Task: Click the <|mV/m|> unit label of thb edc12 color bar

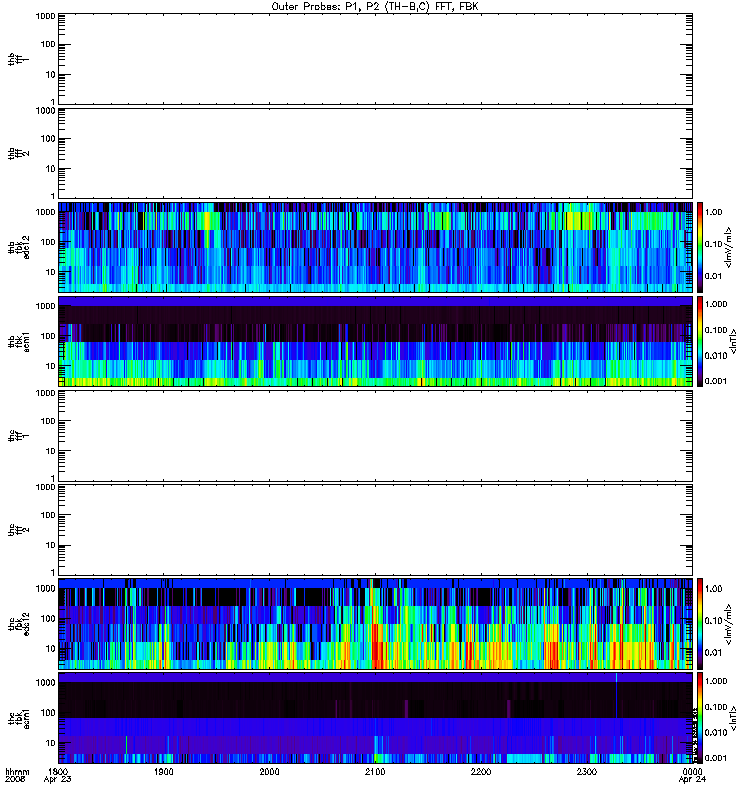Action: (x=729, y=247)
